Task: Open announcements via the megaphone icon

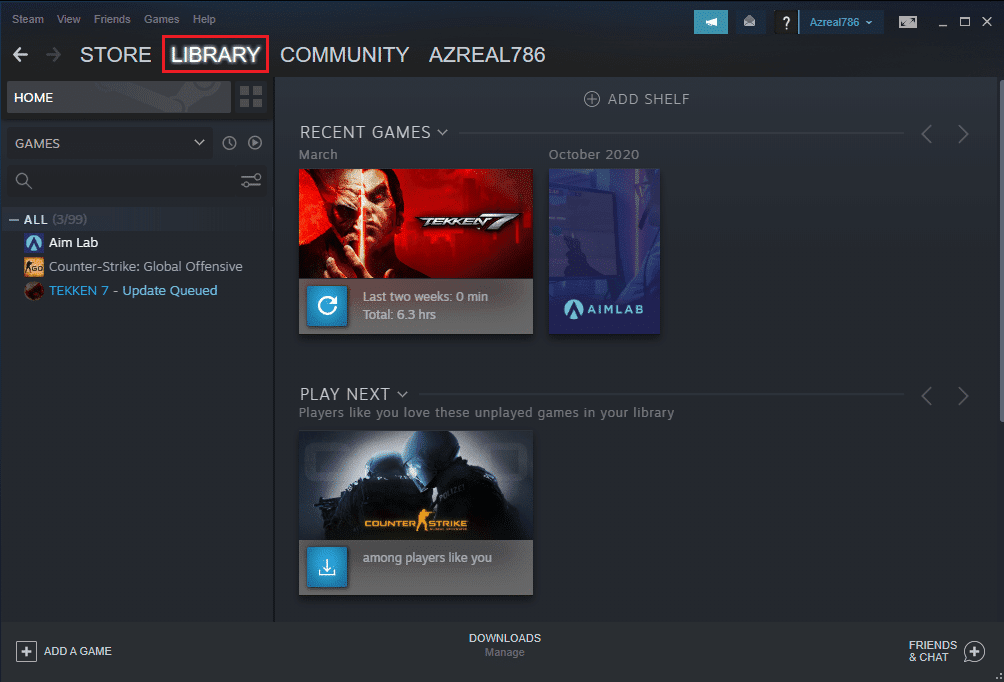Action: [x=710, y=21]
